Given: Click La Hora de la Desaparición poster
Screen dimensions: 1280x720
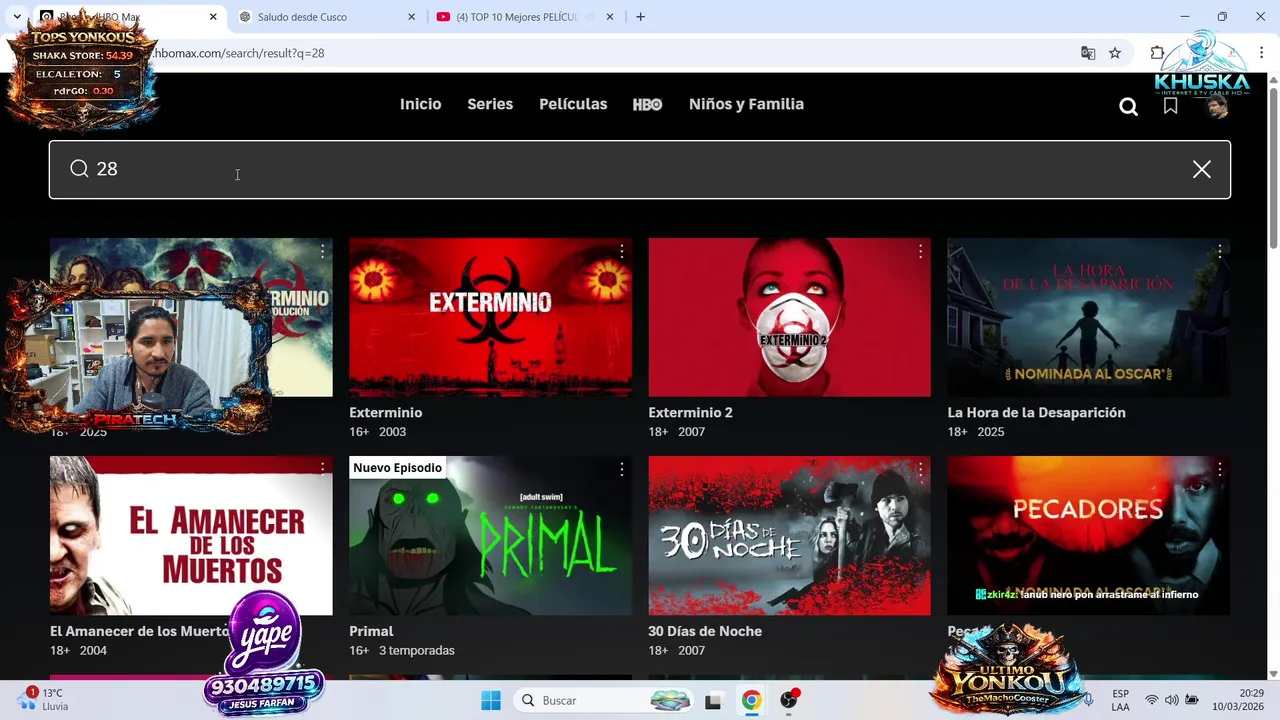Looking at the screenshot, I should pos(1088,317).
